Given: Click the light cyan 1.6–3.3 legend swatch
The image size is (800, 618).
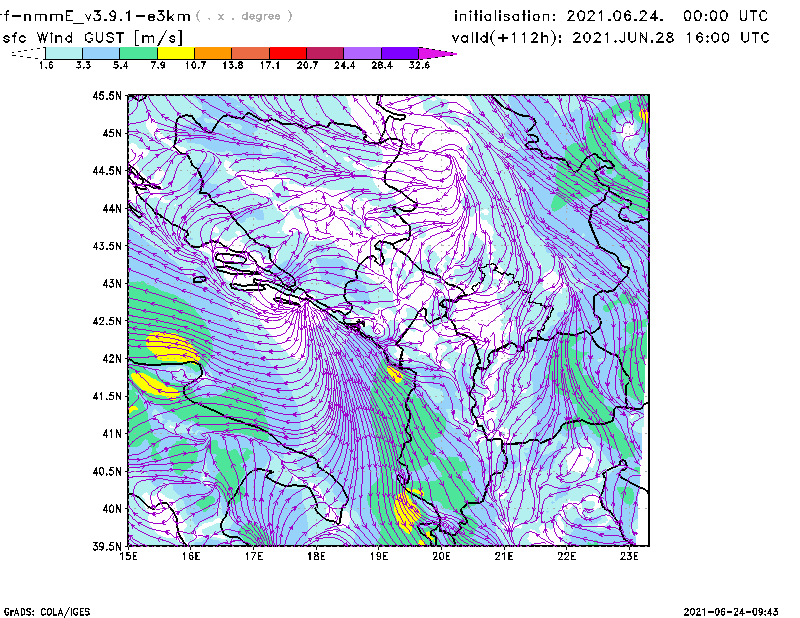Looking at the screenshot, I should pos(64,53).
